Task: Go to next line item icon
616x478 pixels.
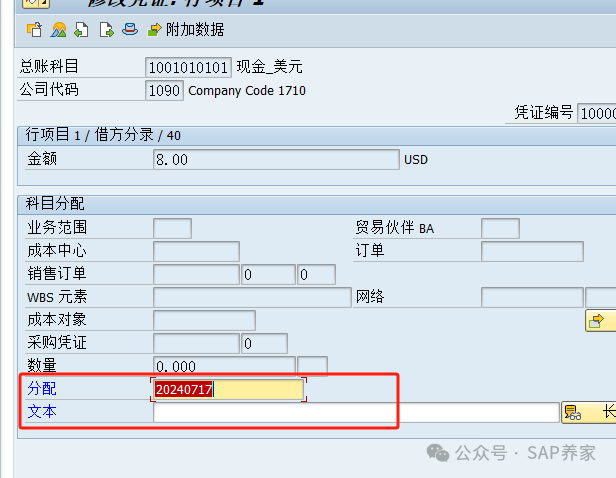Action: coord(106,30)
